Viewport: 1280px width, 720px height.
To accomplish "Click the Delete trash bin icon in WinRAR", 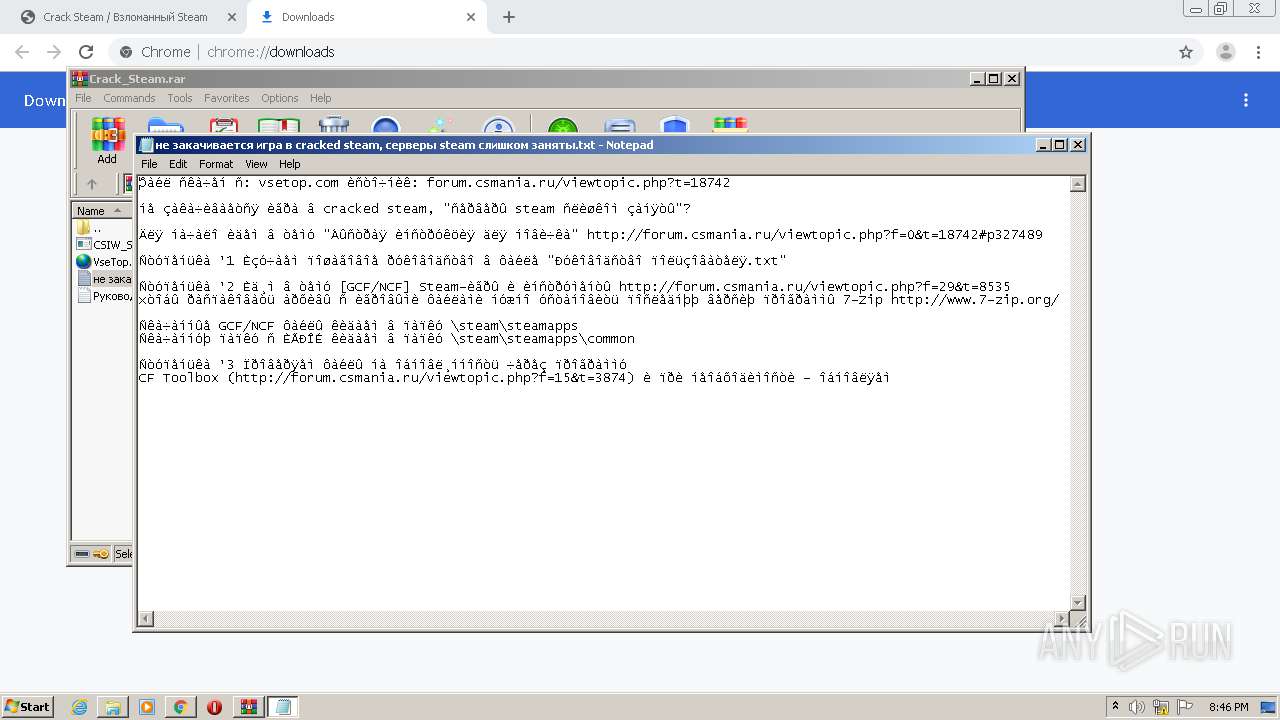I will [333, 126].
